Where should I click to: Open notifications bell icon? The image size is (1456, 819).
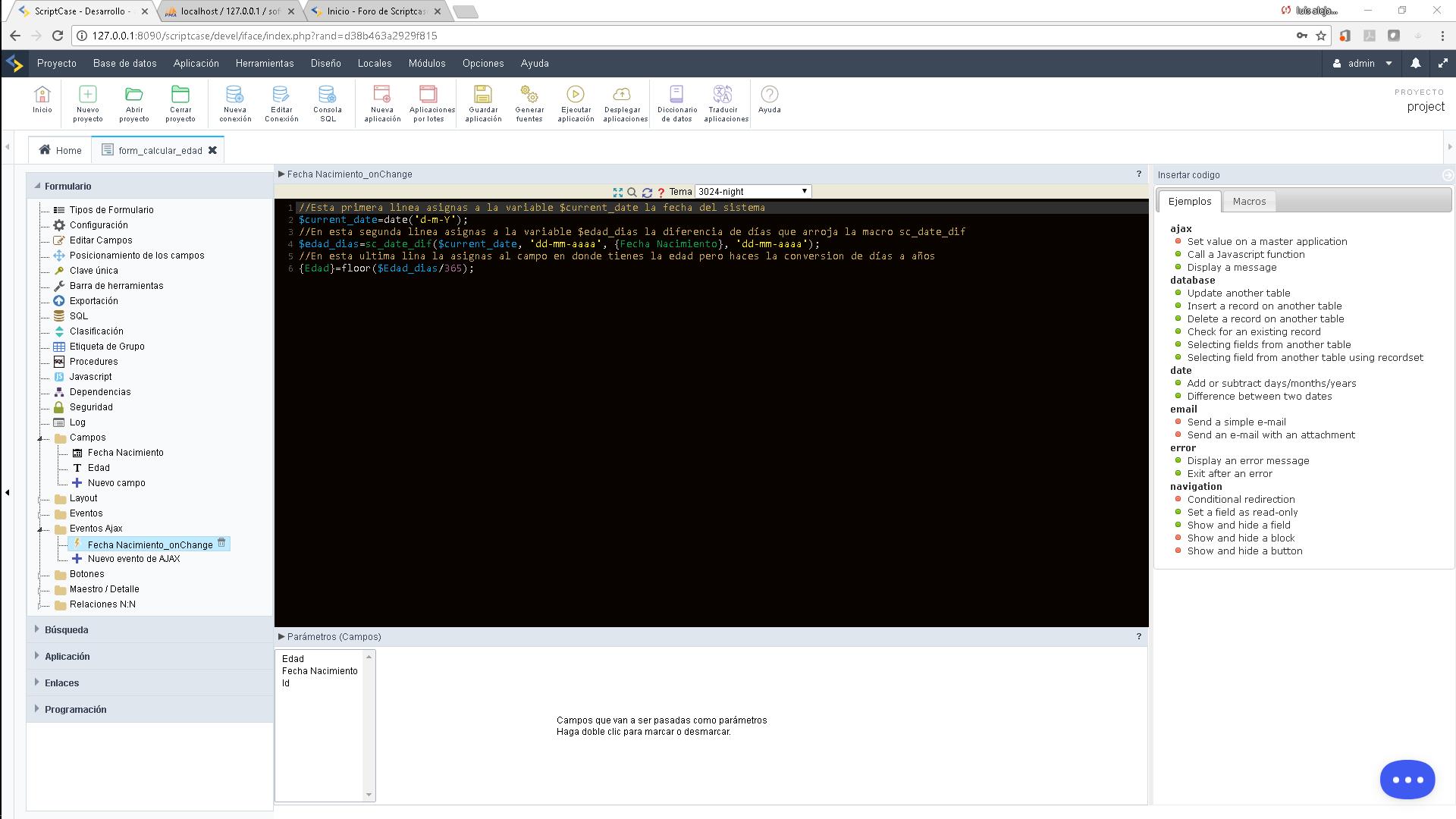[x=1415, y=64]
